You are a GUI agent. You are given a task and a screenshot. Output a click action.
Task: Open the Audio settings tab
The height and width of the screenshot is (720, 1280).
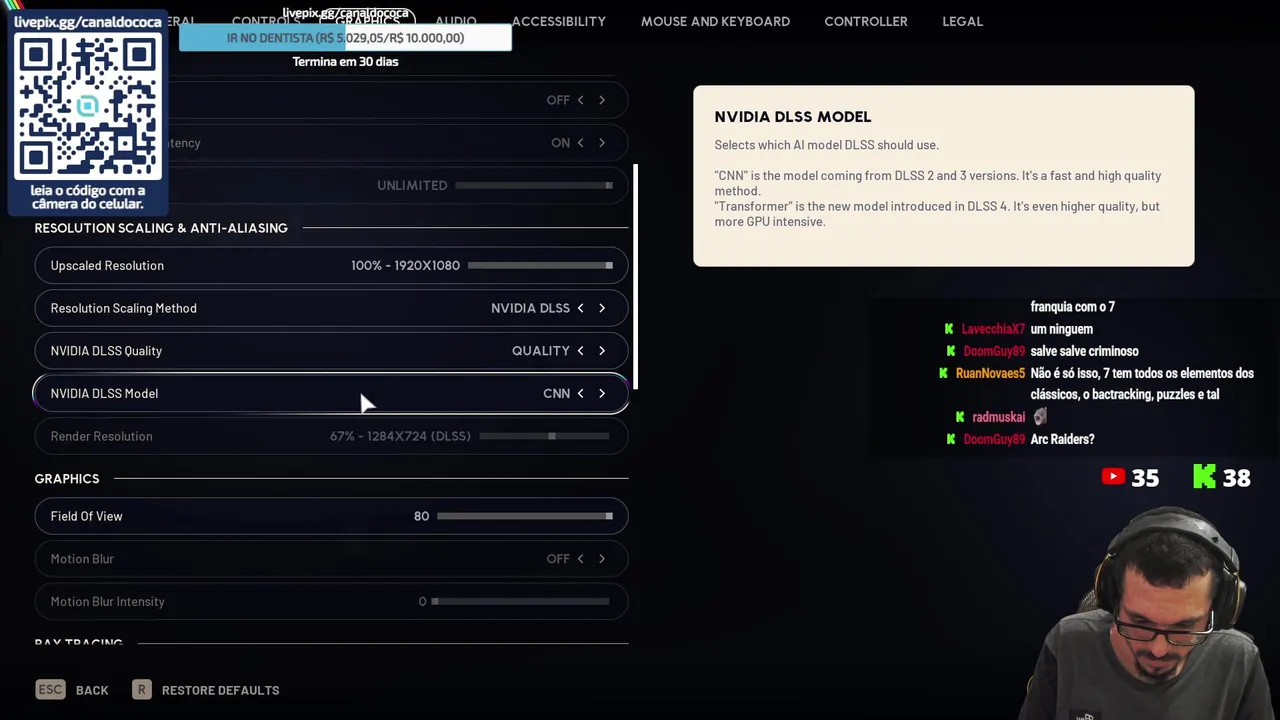(x=455, y=21)
